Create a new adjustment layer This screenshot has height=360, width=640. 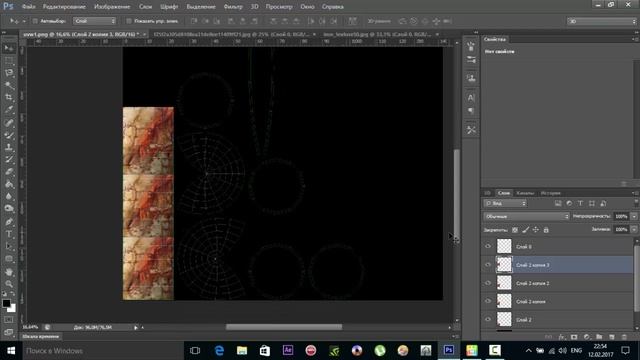[587, 337]
